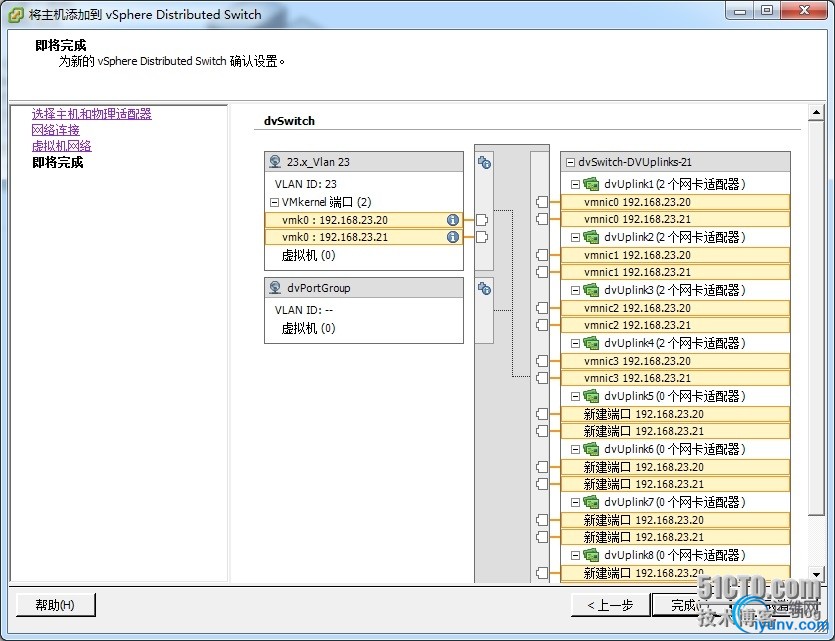Screen dimensions: 835x641
Task: Minimize the wizard window
Action: pos(740,10)
